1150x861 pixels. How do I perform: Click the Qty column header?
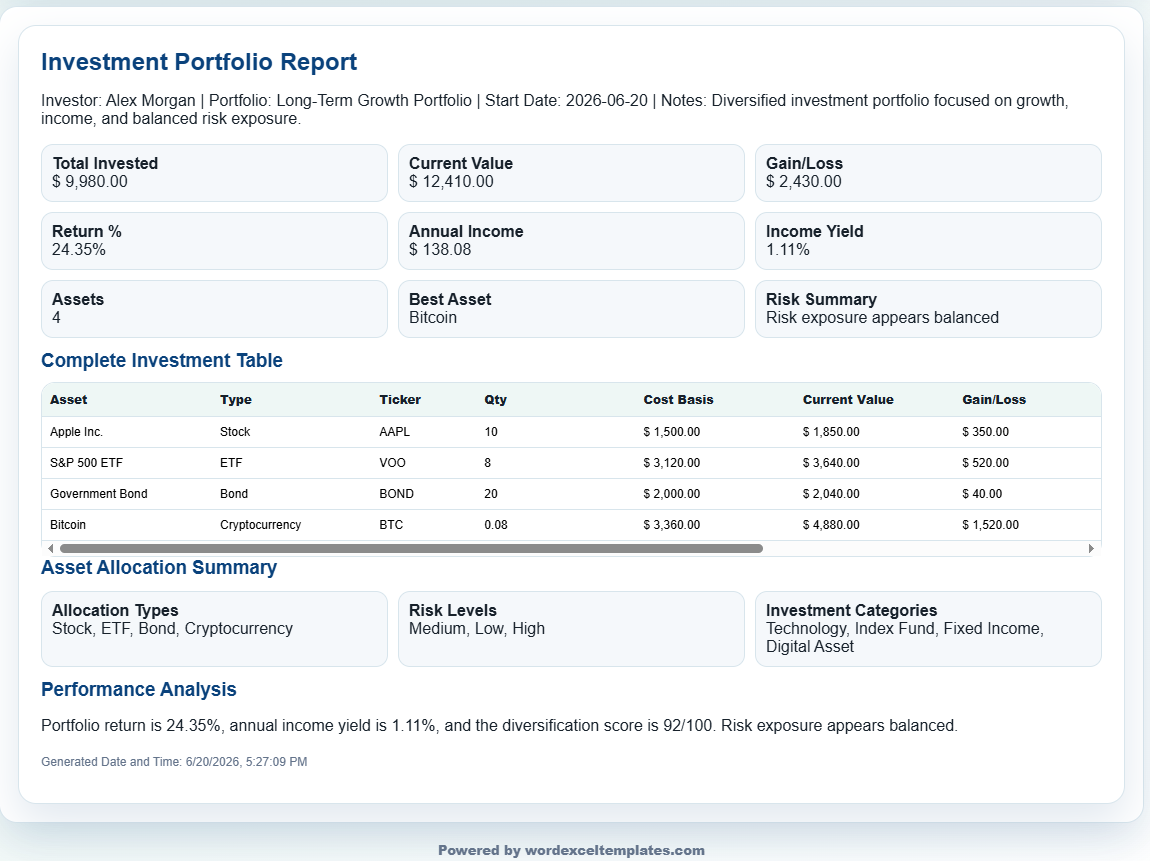(495, 400)
